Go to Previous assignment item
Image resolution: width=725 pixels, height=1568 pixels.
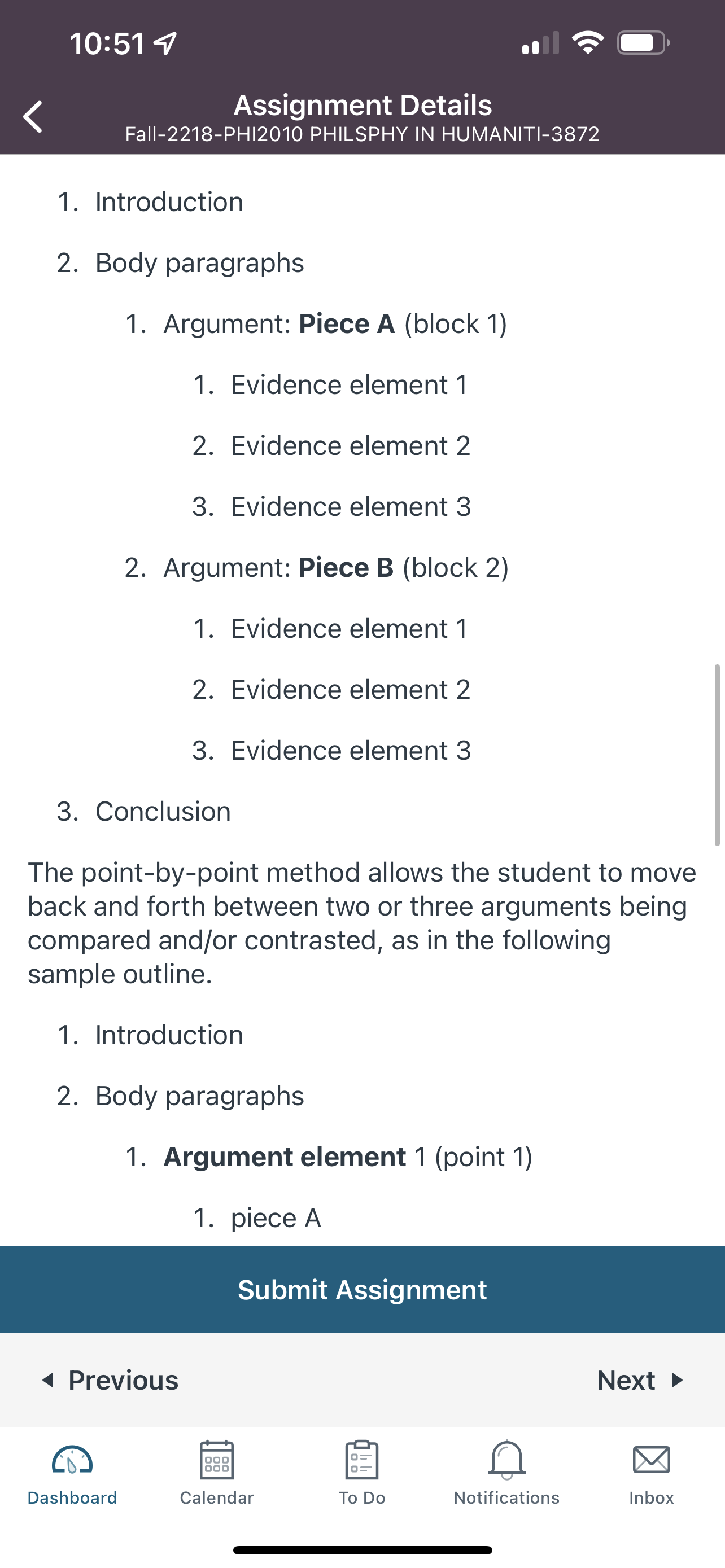pyautogui.click(x=110, y=1380)
